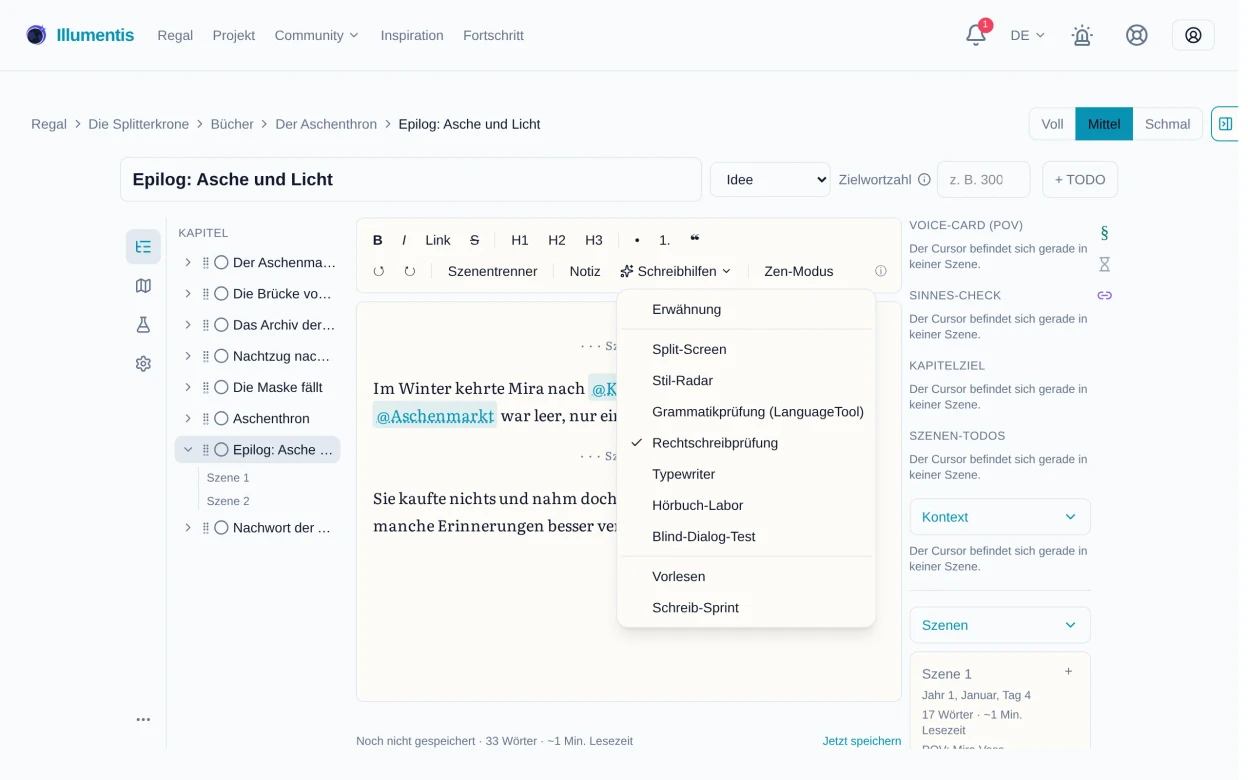Click the Zielwortzahl input field
Viewport: 1248px width, 780px height.
tap(983, 180)
